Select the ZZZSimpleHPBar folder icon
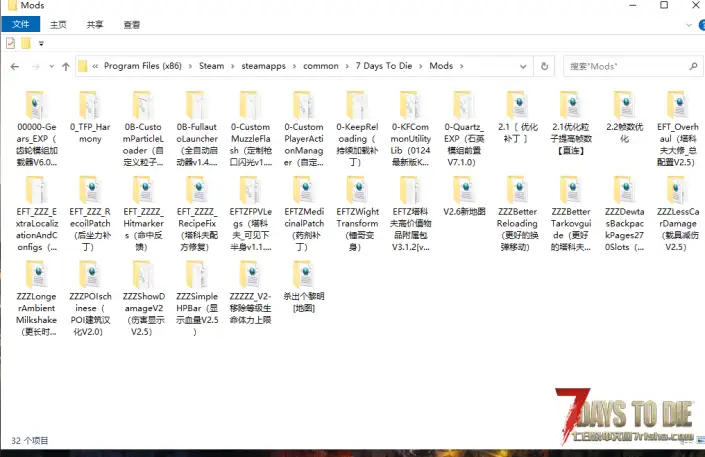 click(x=197, y=274)
